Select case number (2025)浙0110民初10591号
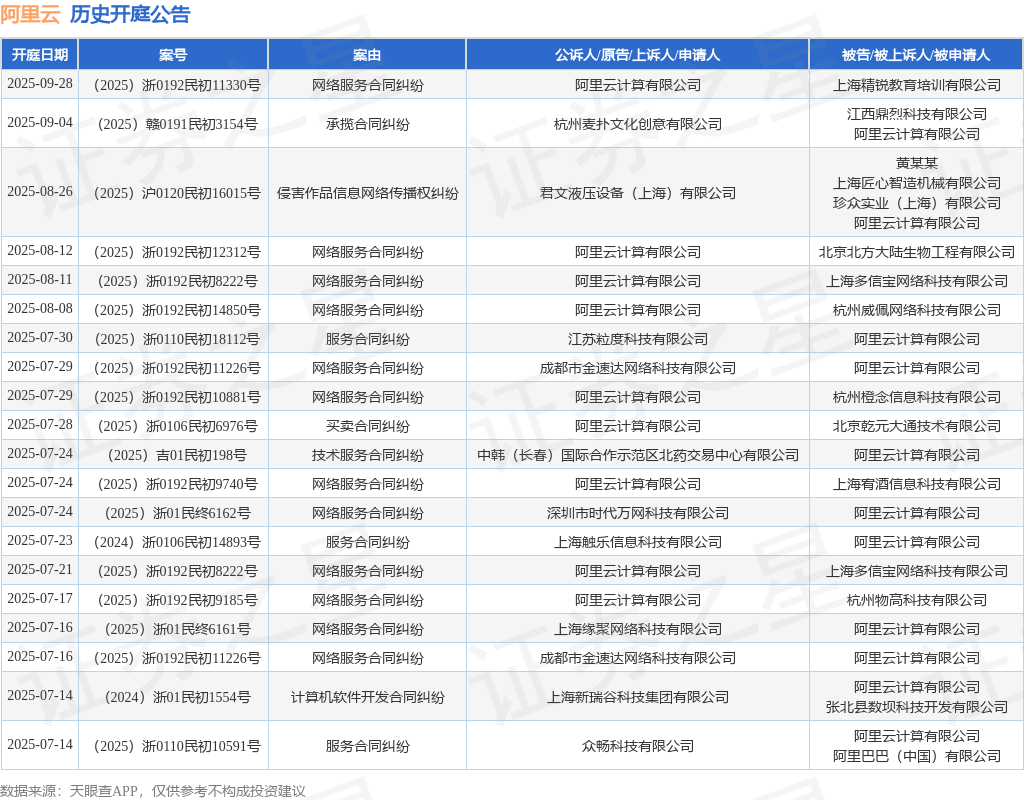This screenshot has height=800, width=1024. point(173,746)
